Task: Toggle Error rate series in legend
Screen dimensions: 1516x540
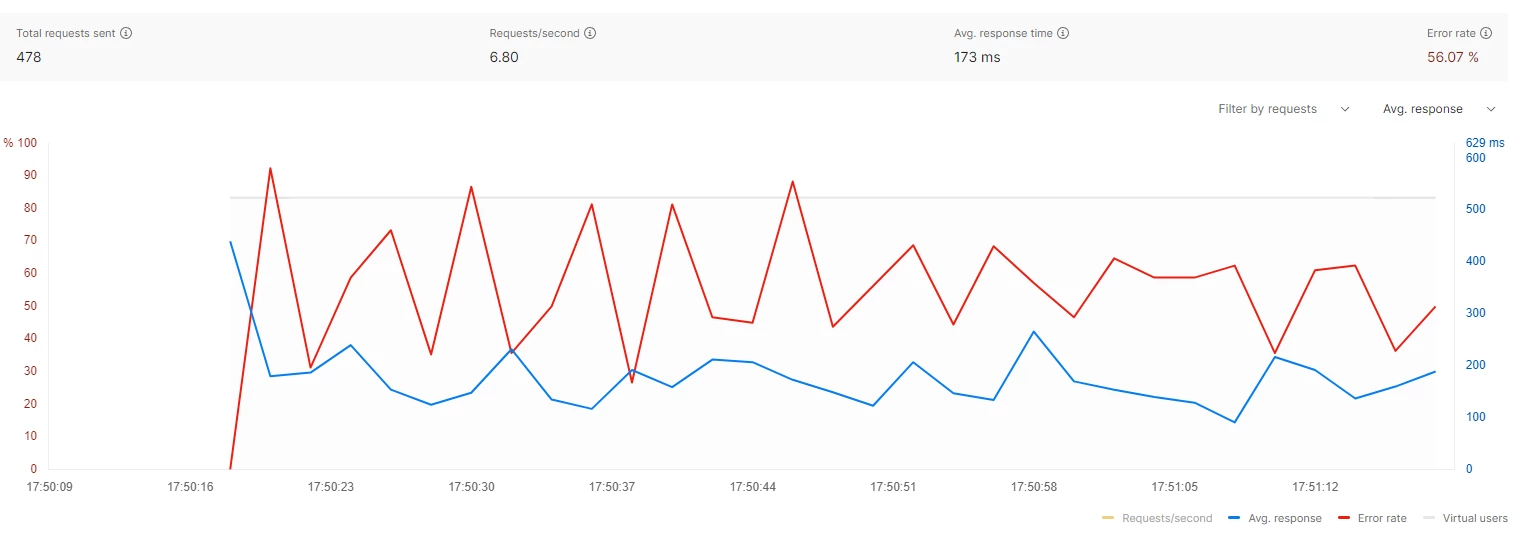Action: click(x=1372, y=518)
